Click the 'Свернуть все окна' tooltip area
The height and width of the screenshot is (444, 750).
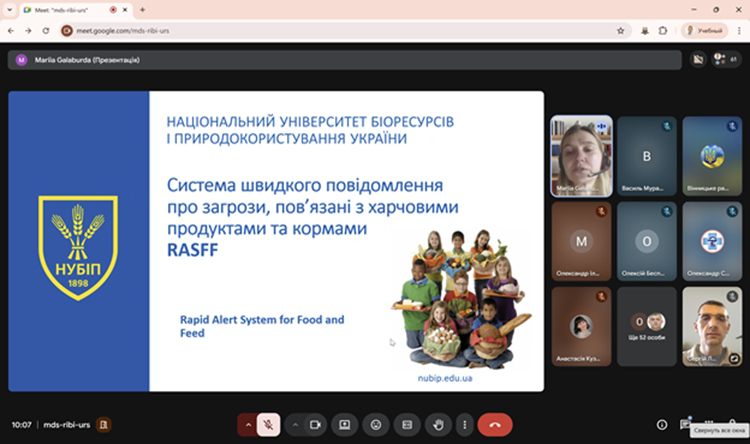coord(719,430)
